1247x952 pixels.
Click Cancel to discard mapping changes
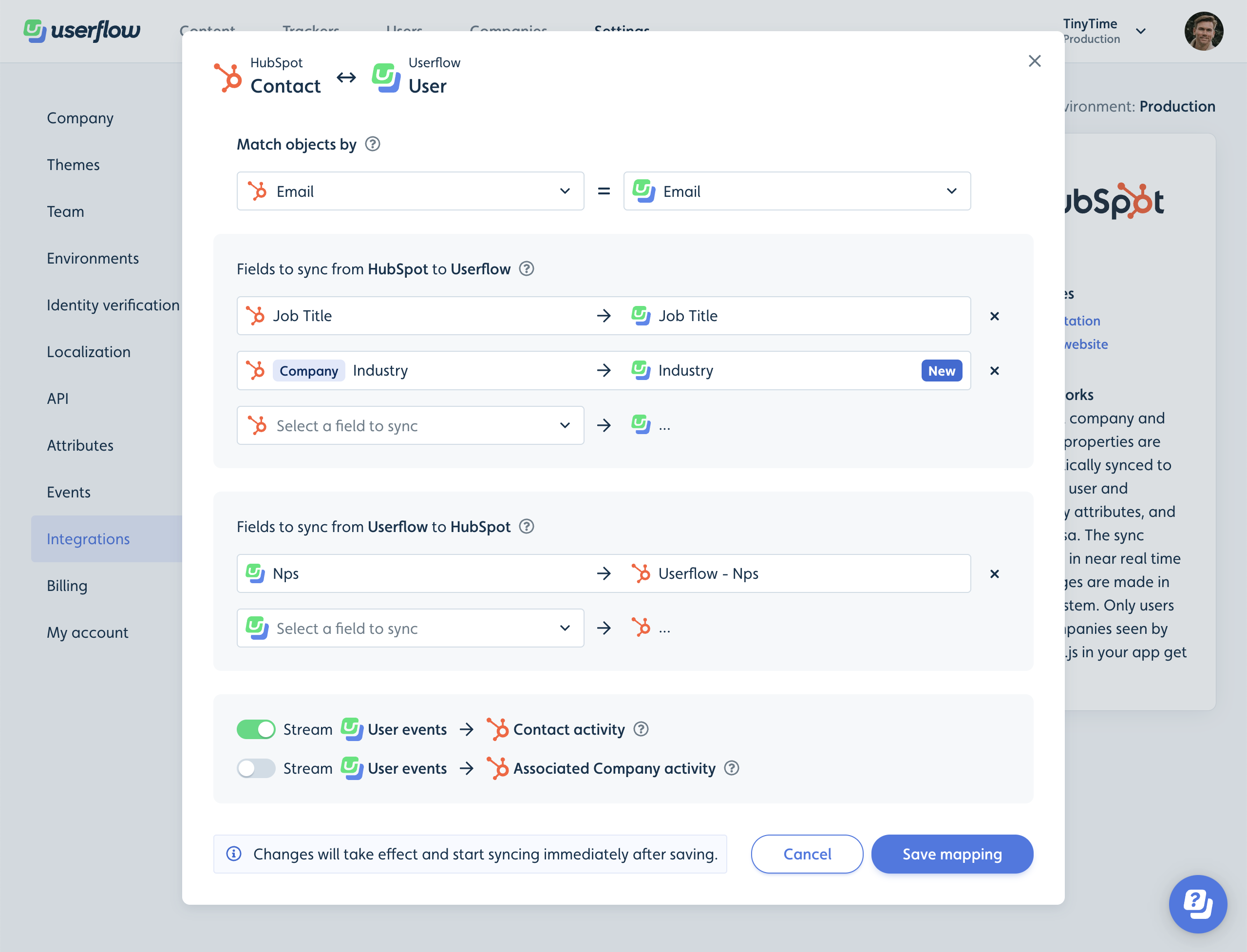807,854
